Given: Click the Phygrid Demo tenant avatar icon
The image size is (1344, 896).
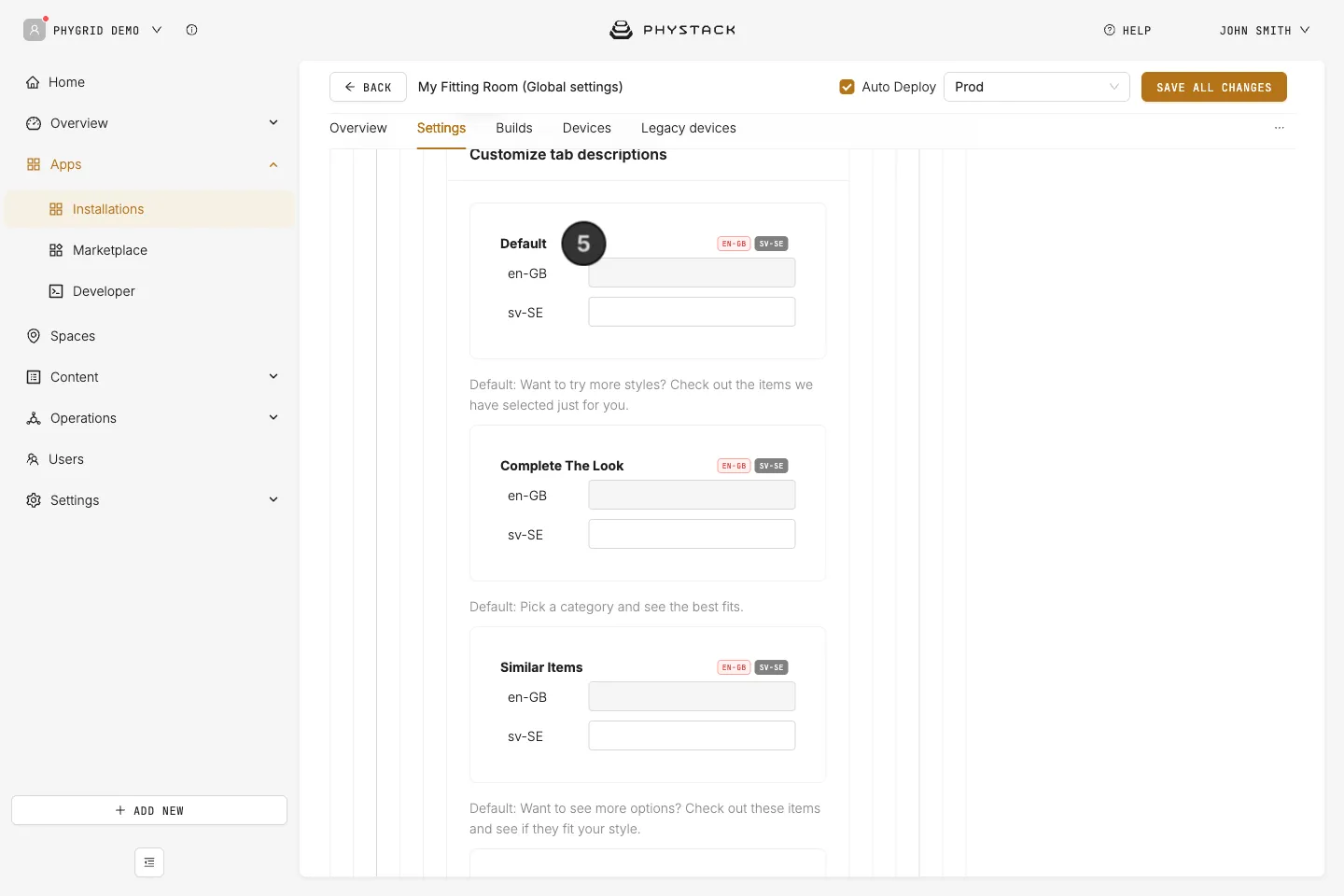Looking at the screenshot, I should (x=35, y=30).
